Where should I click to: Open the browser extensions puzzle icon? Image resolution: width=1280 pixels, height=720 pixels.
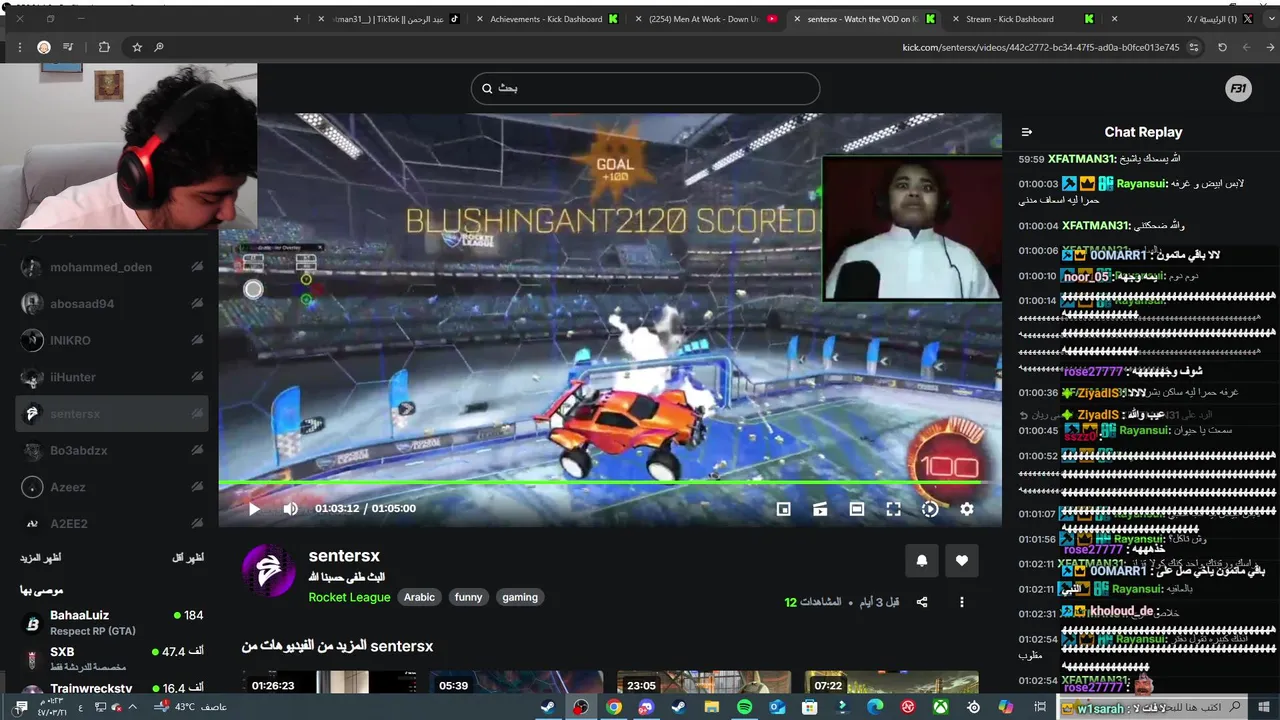tap(104, 47)
